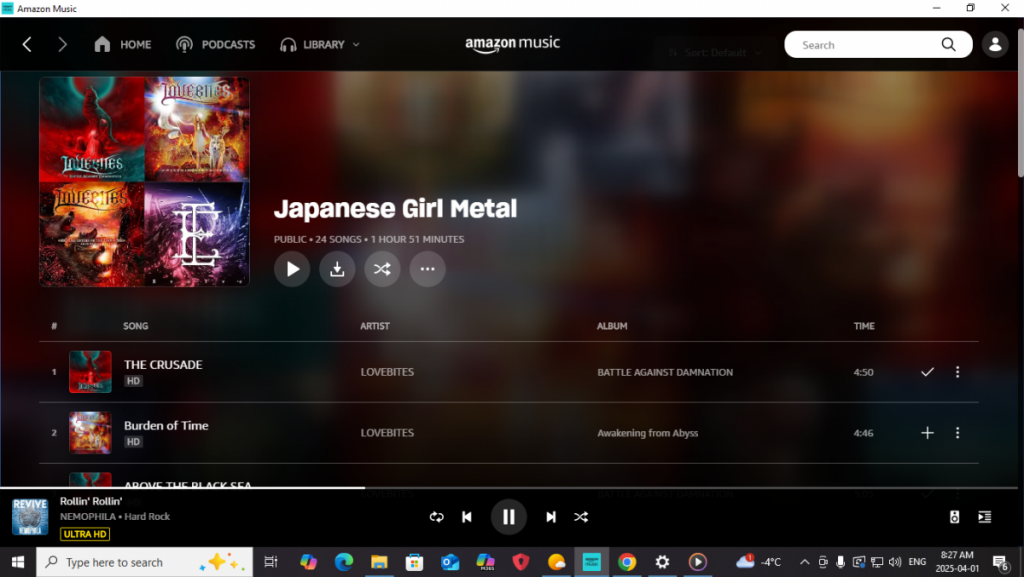Show hidden system tray icons
1024x577 pixels.
805,562
